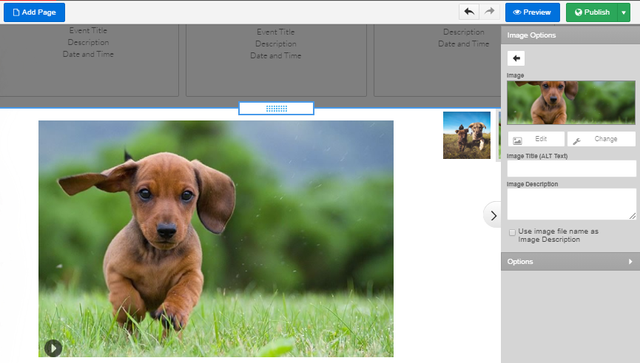Screen dimensions: 640x363
Task: Click the Image Options panel header
Action: coord(570,35)
